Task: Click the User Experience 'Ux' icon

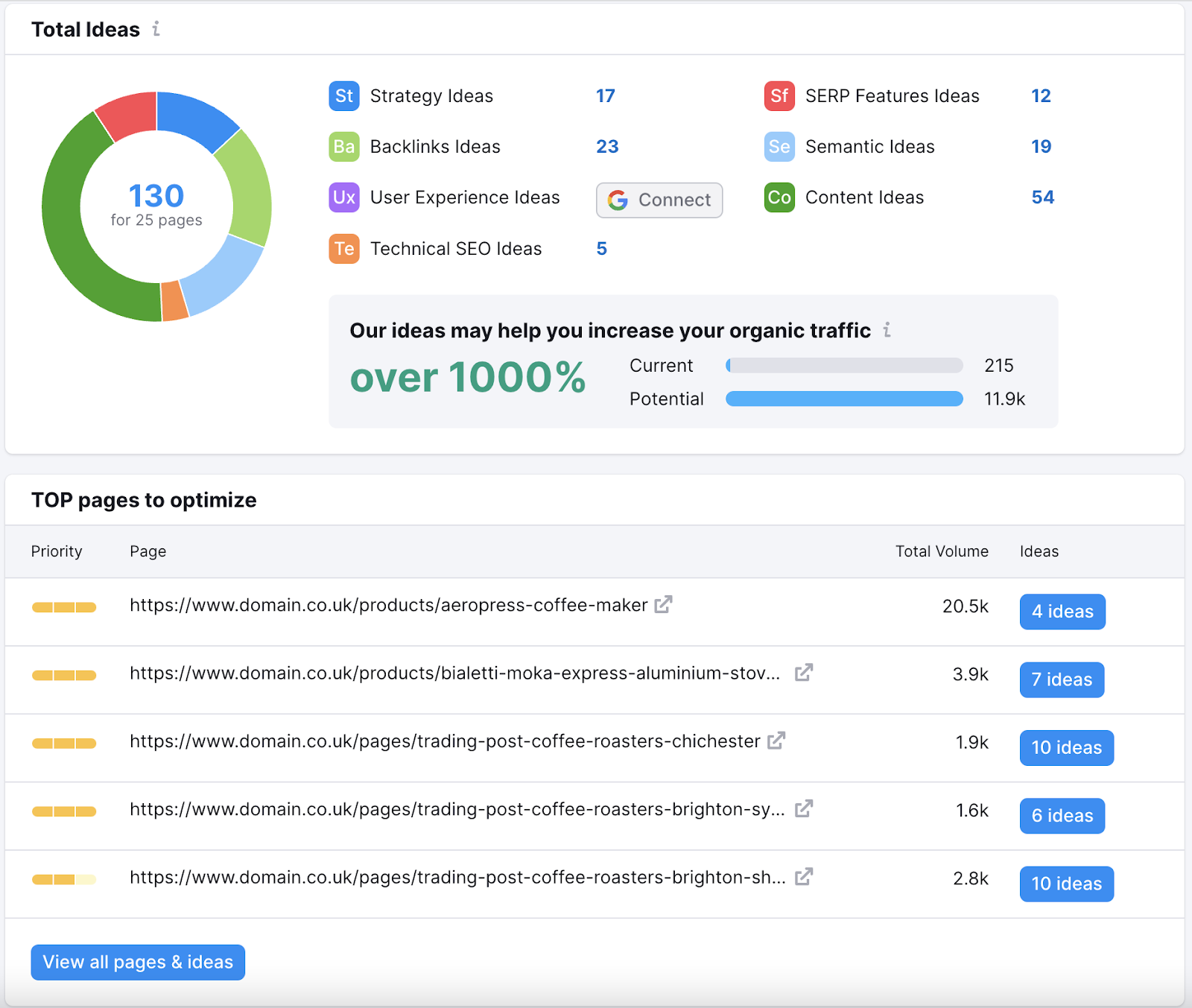Action: coord(343,197)
